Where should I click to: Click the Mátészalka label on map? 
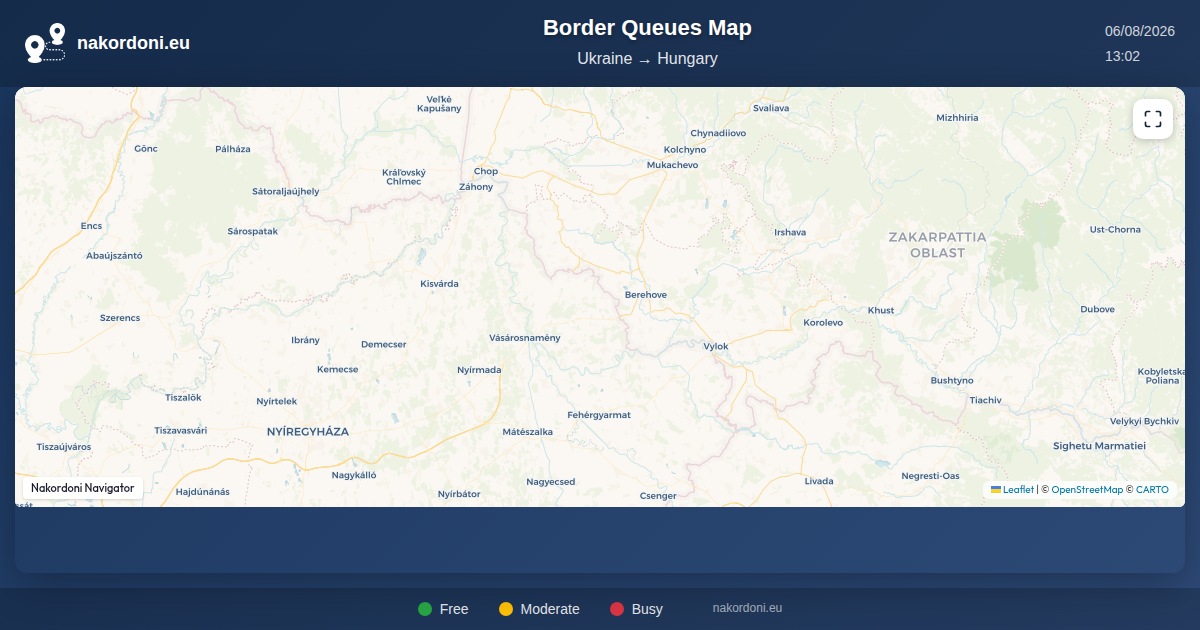[527, 432]
